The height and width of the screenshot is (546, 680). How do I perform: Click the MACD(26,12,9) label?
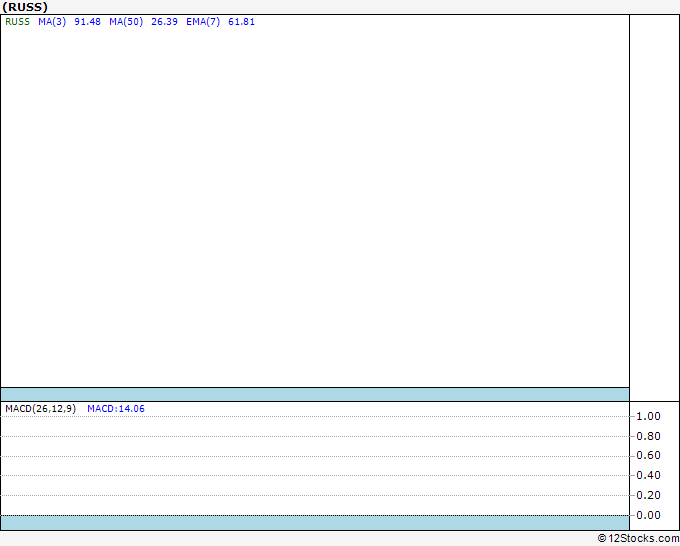pos(40,409)
